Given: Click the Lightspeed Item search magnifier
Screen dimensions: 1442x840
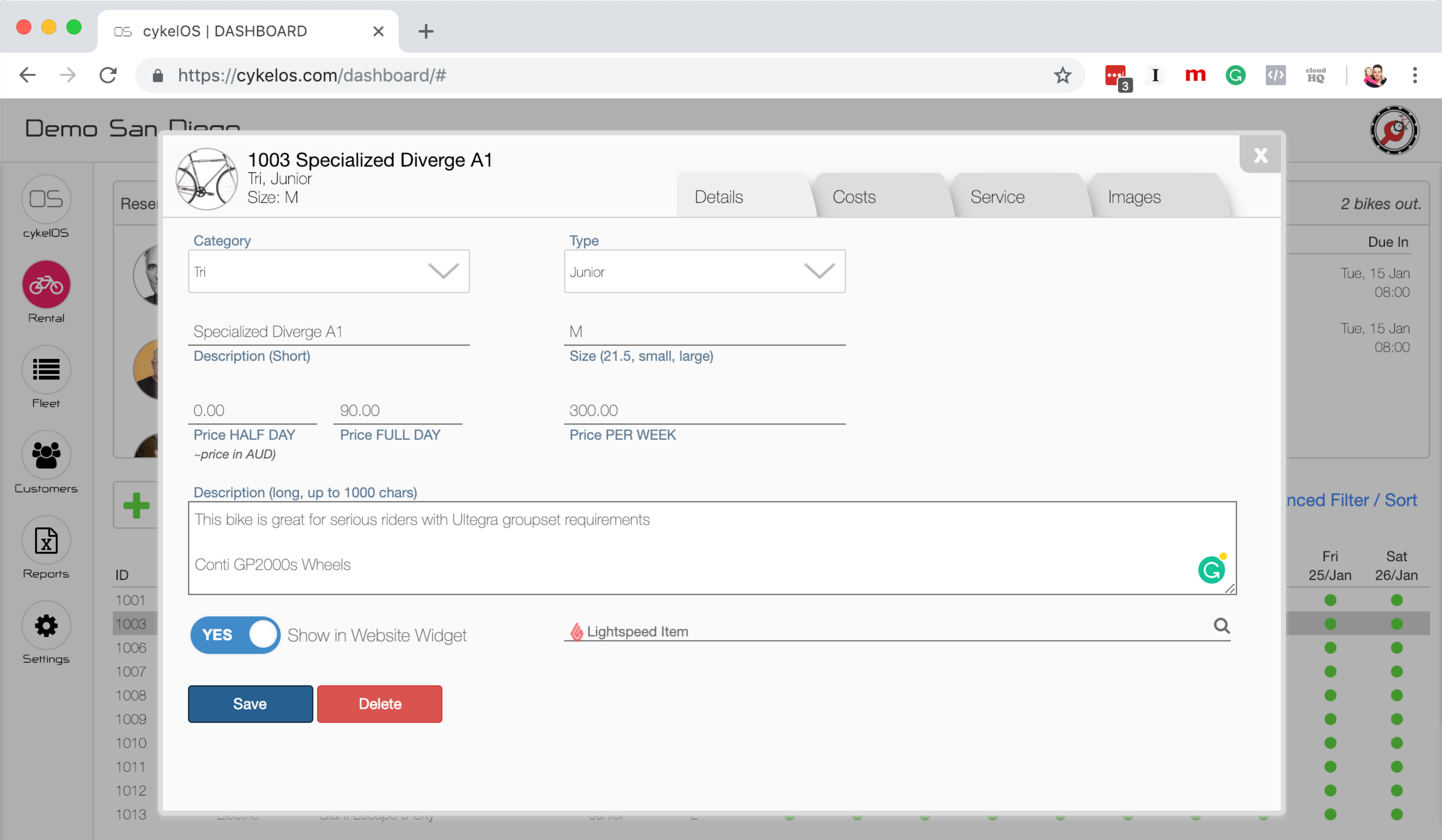Looking at the screenshot, I should [1221, 626].
